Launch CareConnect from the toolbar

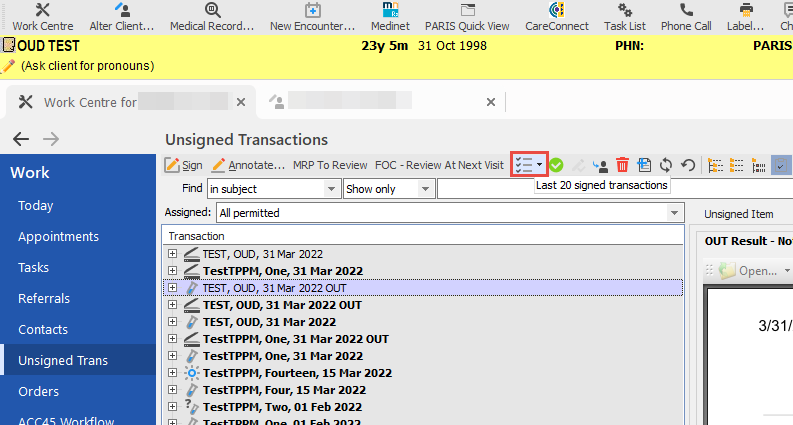click(556, 17)
